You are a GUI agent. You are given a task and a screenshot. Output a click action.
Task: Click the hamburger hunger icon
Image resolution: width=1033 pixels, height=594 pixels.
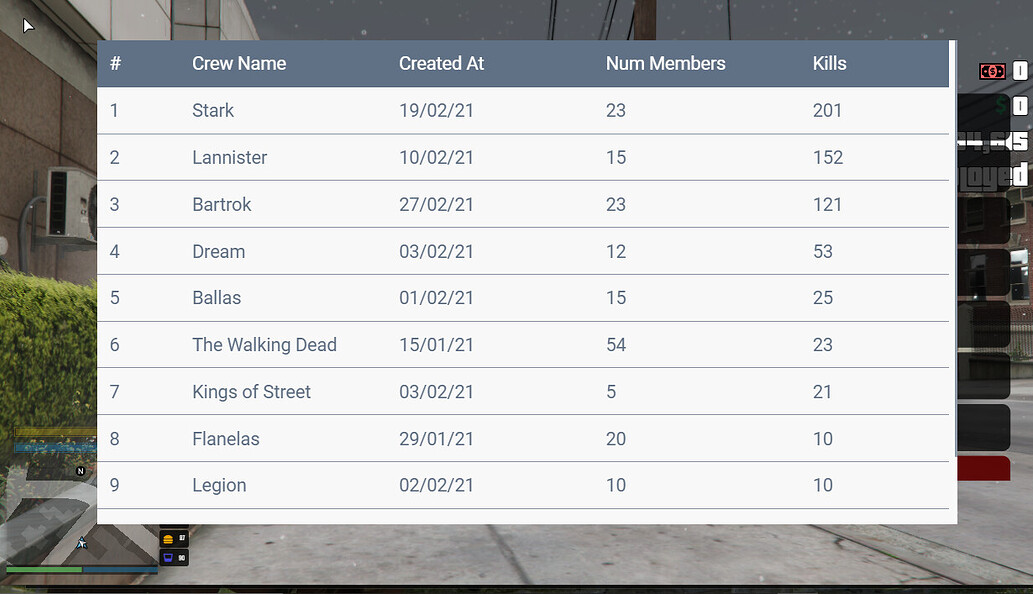pyautogui.click(x=168, y=539)
